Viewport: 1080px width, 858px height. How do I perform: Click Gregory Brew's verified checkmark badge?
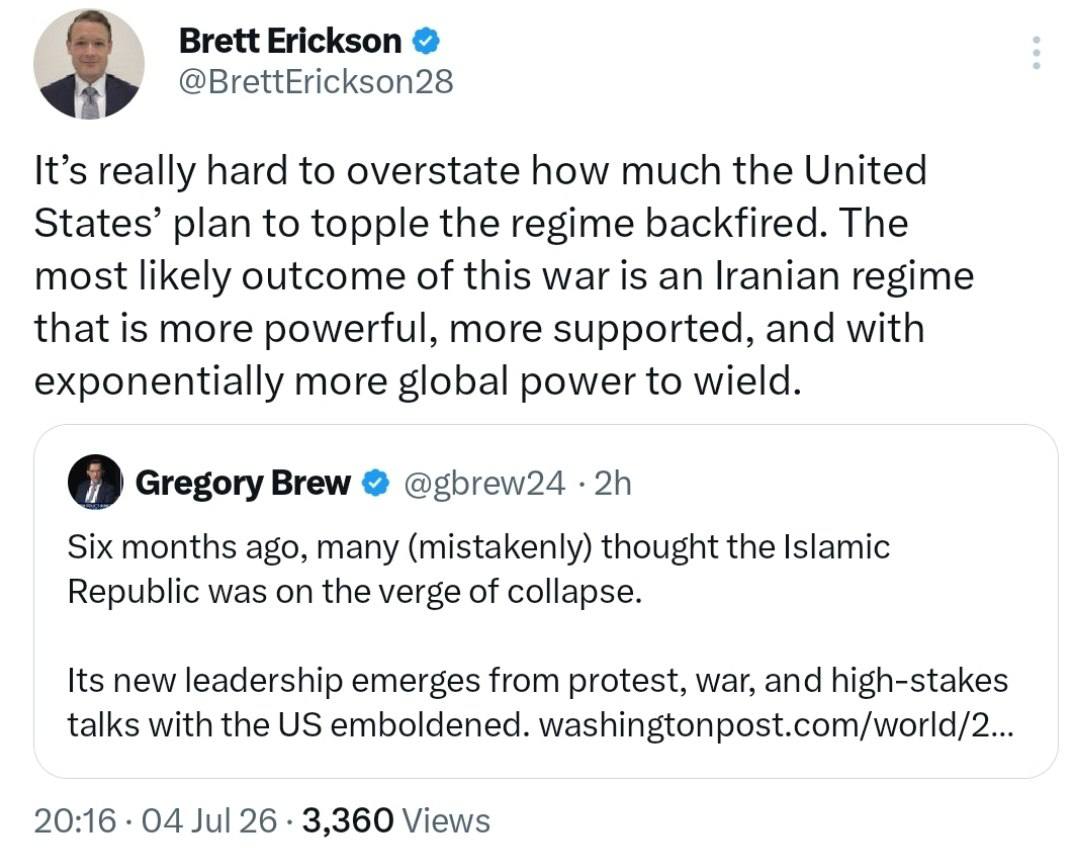point(375,483)
